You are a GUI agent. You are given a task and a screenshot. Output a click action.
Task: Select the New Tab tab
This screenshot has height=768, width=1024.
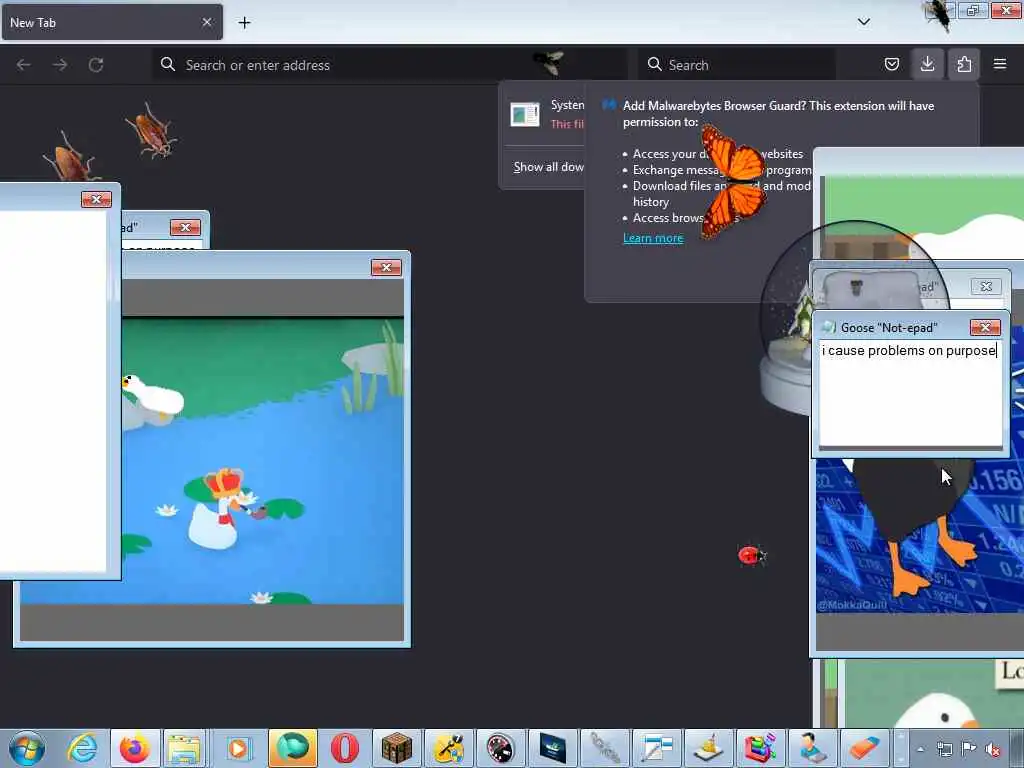112,22
